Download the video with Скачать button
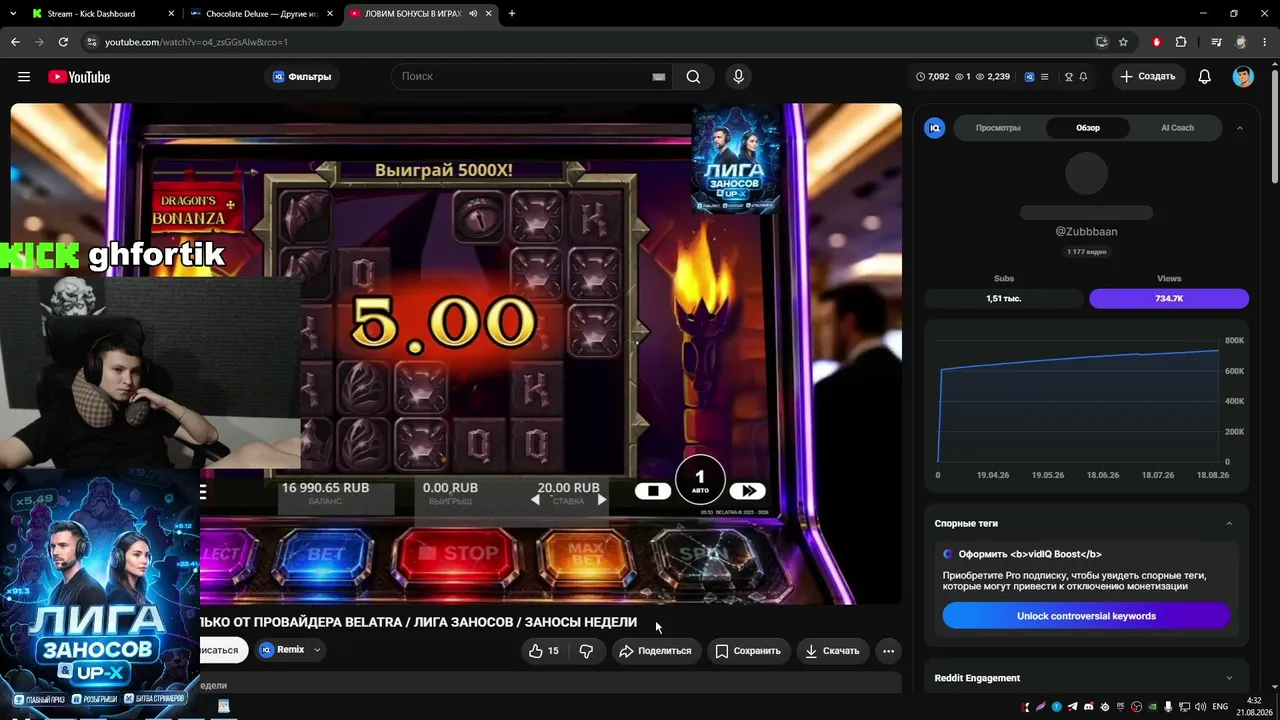1280x720 pixels. 831,651
